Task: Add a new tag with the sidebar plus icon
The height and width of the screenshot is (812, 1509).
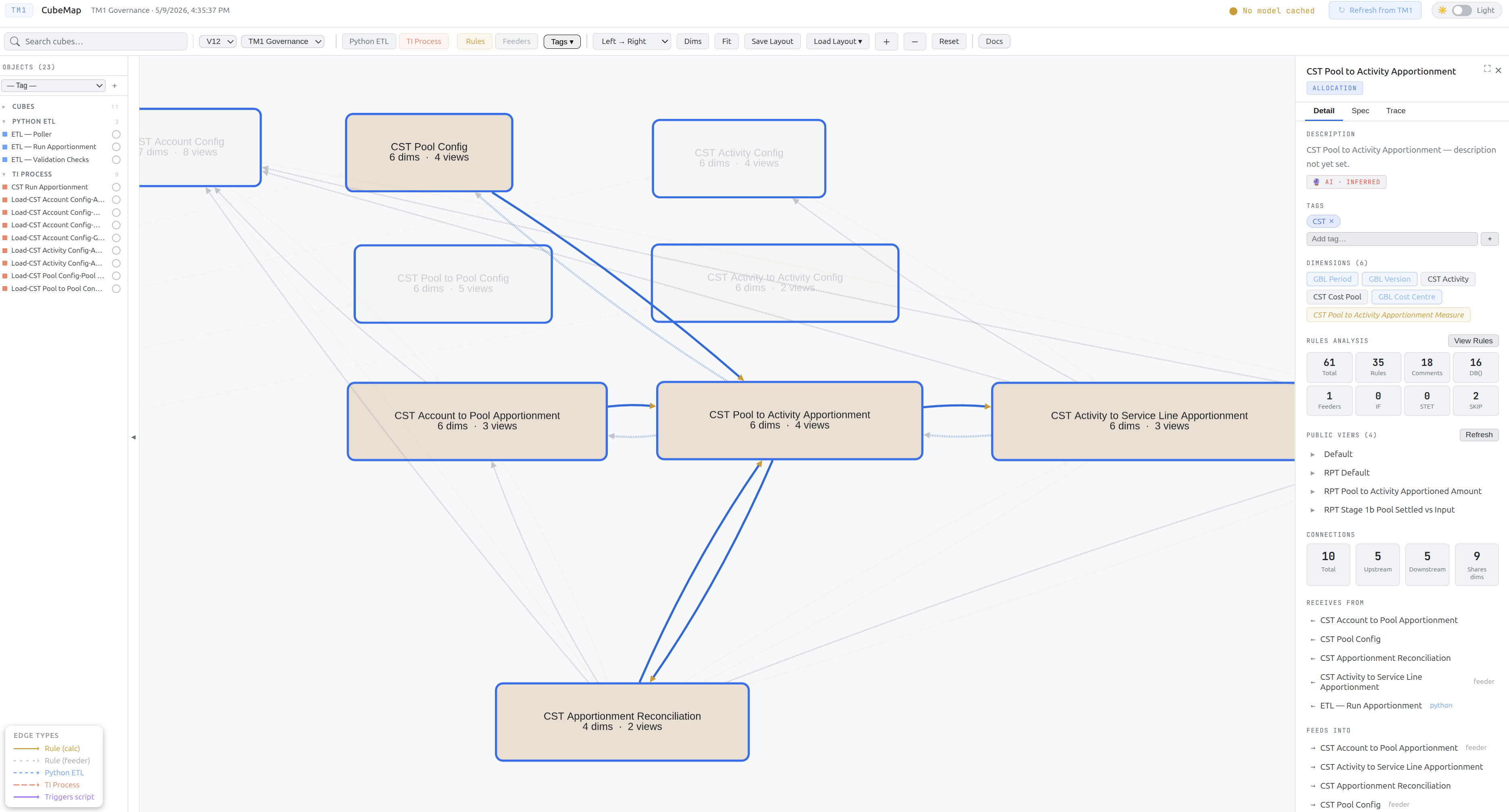Action: [x=115, y=85]
